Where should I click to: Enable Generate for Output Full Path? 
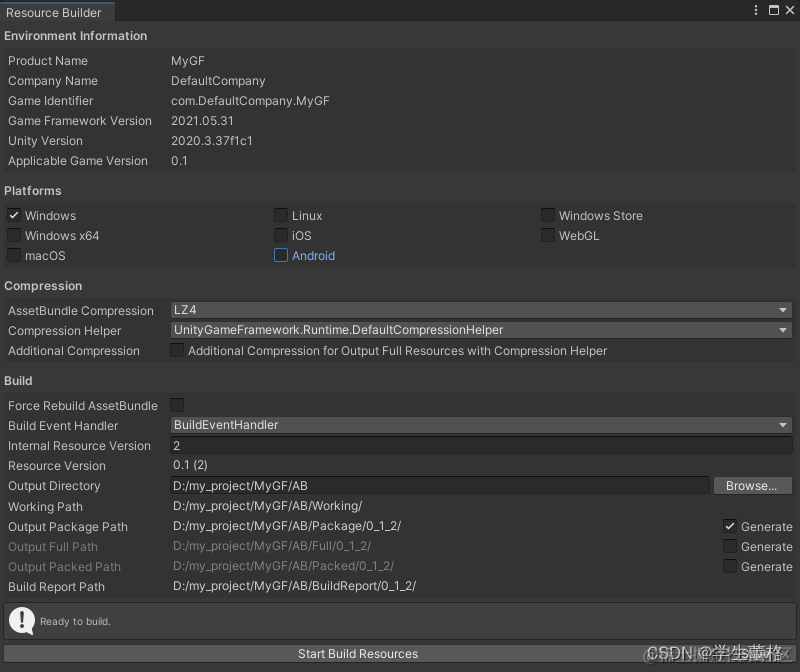coord(729,546)
